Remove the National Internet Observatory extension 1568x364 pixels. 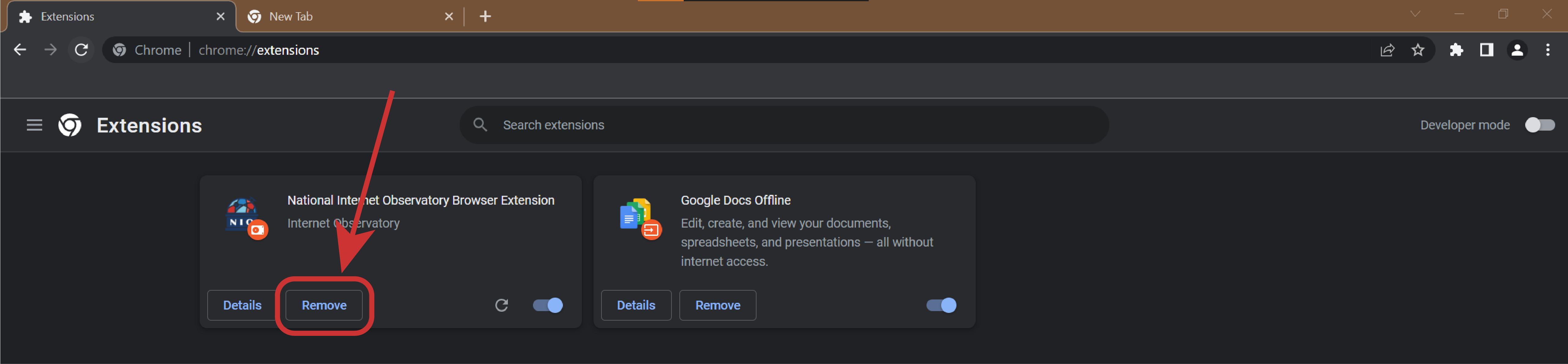[x=324, y=305]
